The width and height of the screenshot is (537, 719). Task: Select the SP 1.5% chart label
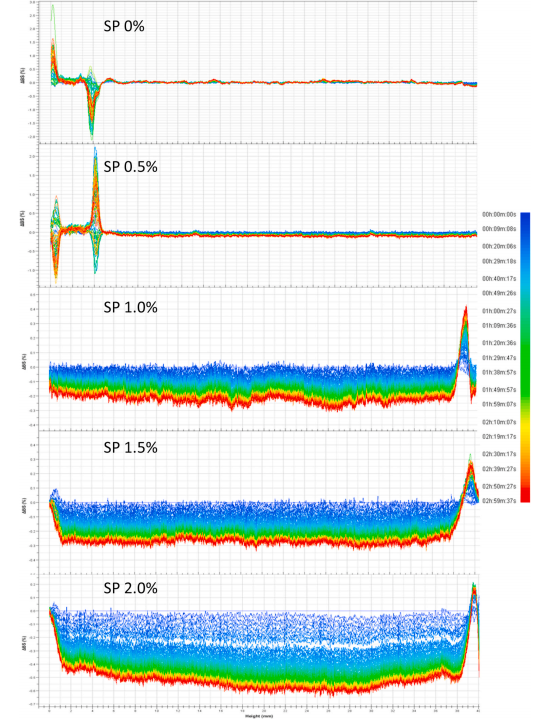130,447
